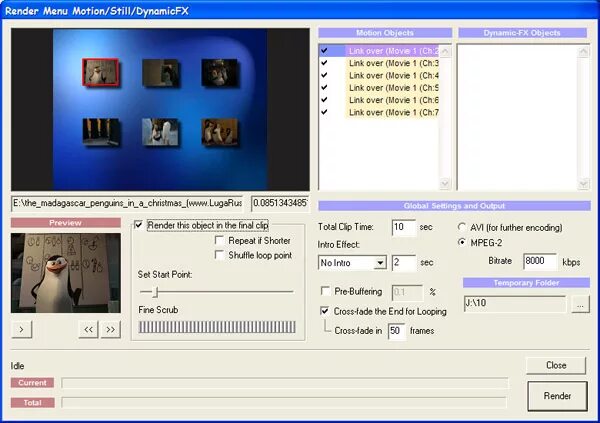Enable Shuffle loop point checkbox

(220, 255)
